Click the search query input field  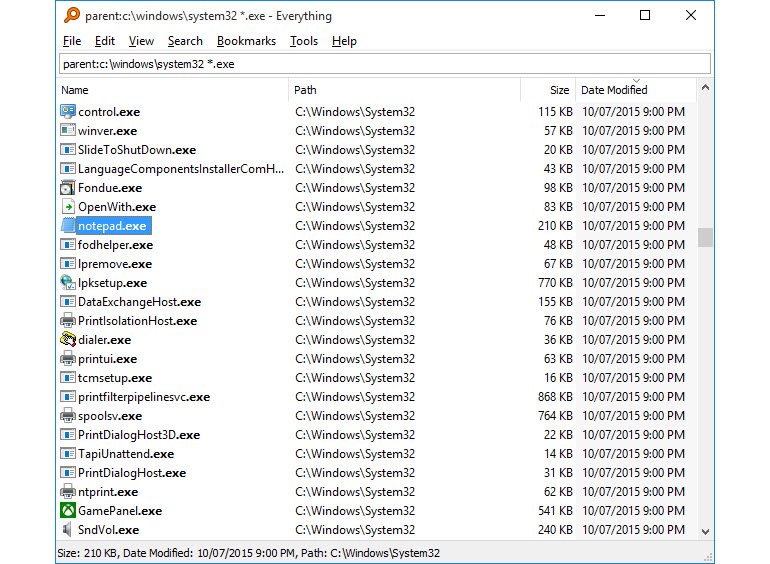(384, 64)
